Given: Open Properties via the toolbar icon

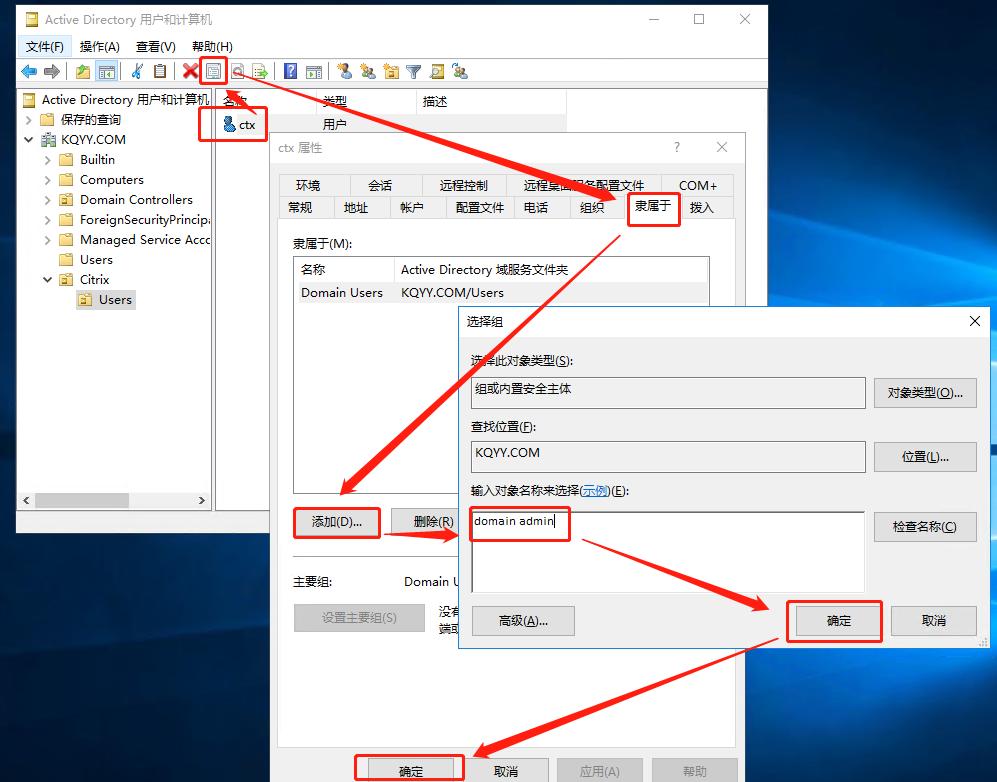Looking at the screenshot, I should (x=213, y=71).
